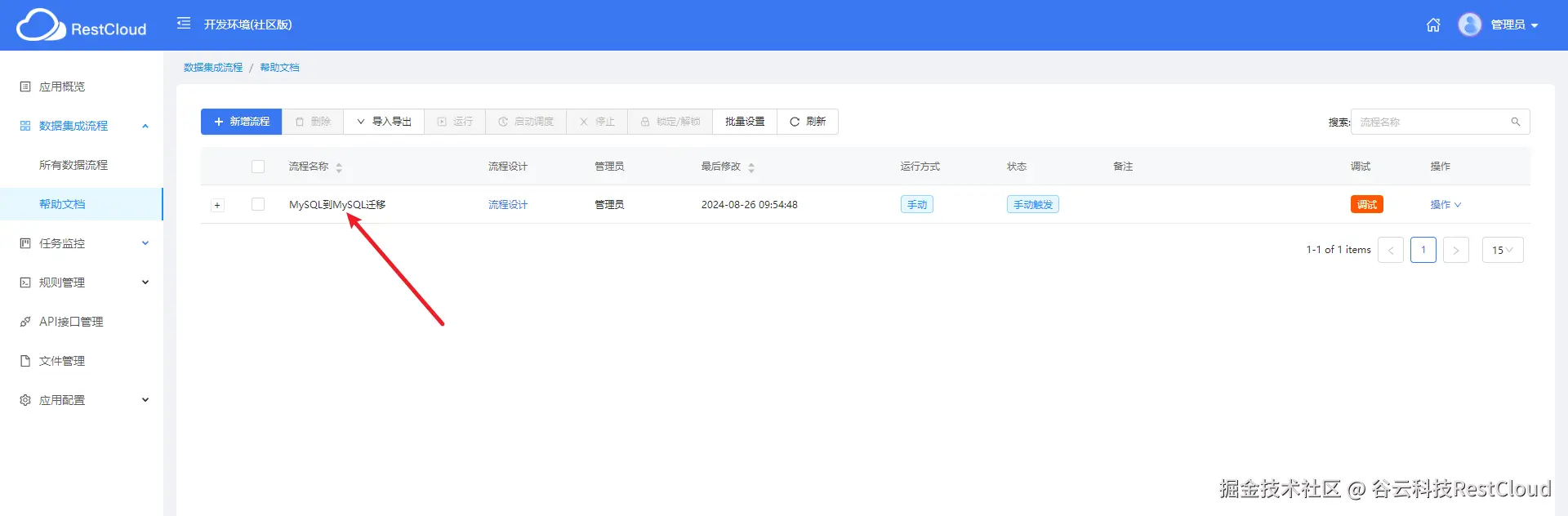
Task: Click the RestCloud logo
Action: (82, 25)
